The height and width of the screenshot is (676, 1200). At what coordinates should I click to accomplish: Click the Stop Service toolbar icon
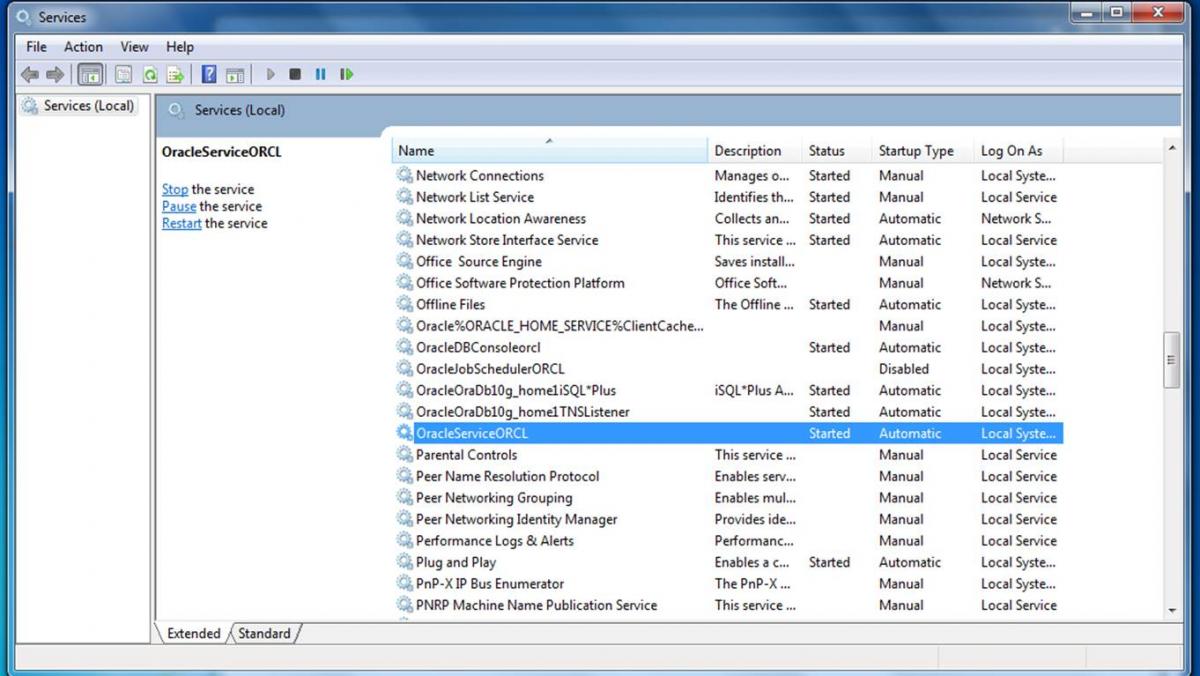point(295,74)
